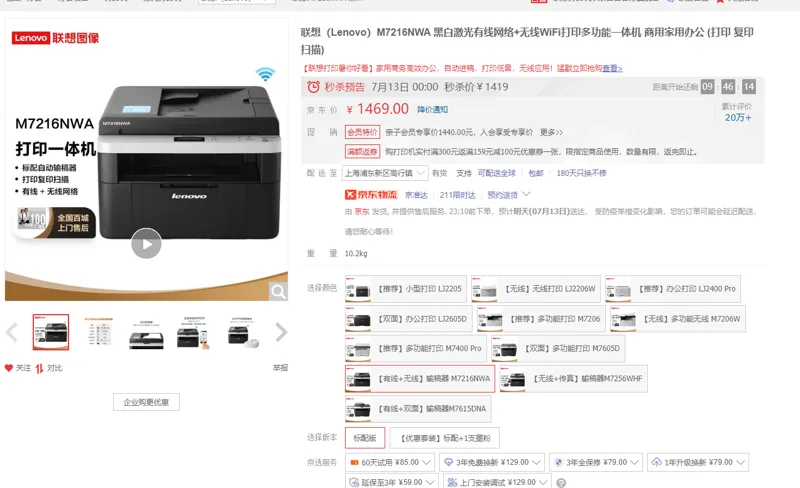Screen dimensions: 800x488
Task: Select the fourth thumbnail with phone printing
Action: pos(193,332)
